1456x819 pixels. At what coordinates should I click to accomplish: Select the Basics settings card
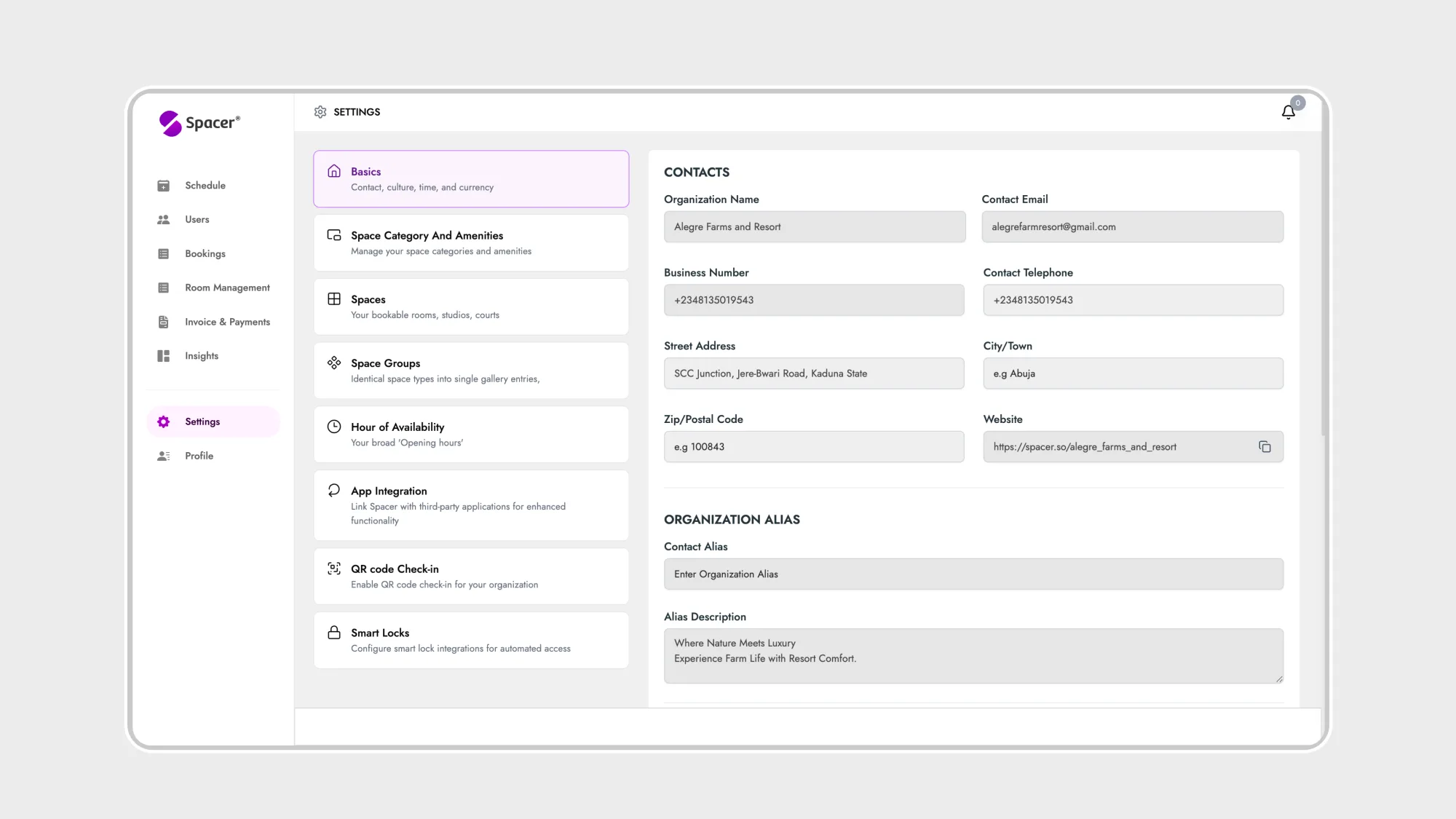coord(471,179)
